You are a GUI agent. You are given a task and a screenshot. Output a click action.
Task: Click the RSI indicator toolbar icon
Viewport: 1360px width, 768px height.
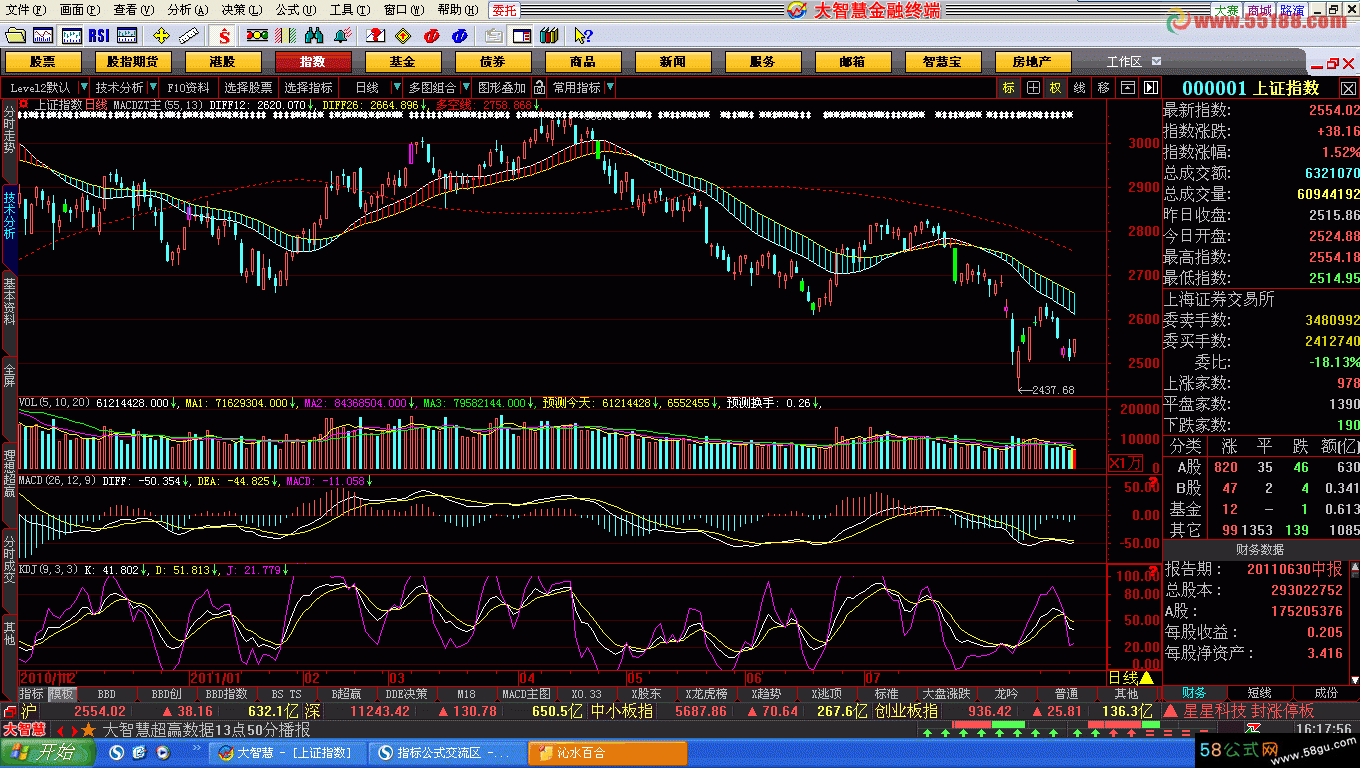[x=98, y=36]
